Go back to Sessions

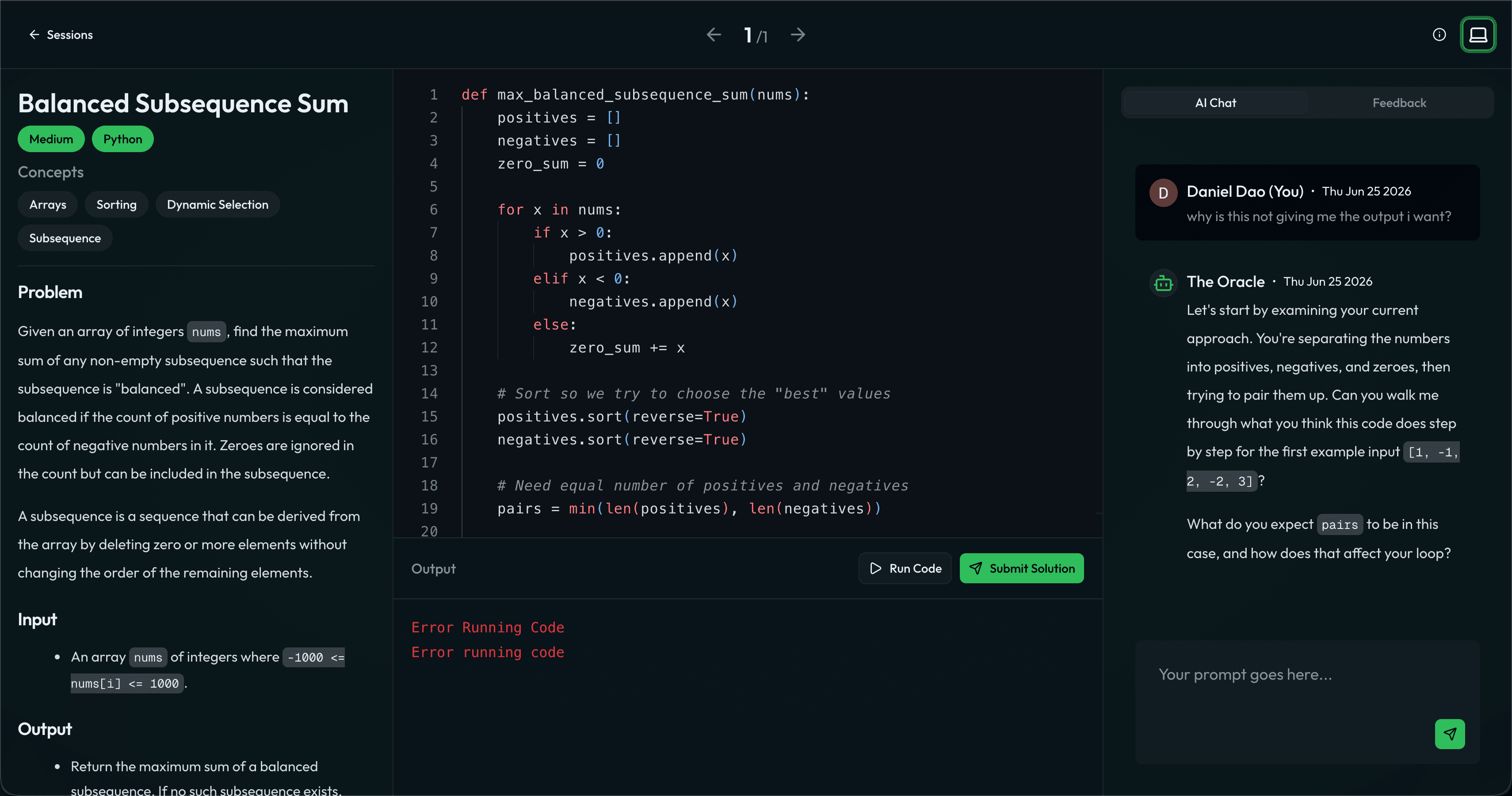[x=61, y=34]
